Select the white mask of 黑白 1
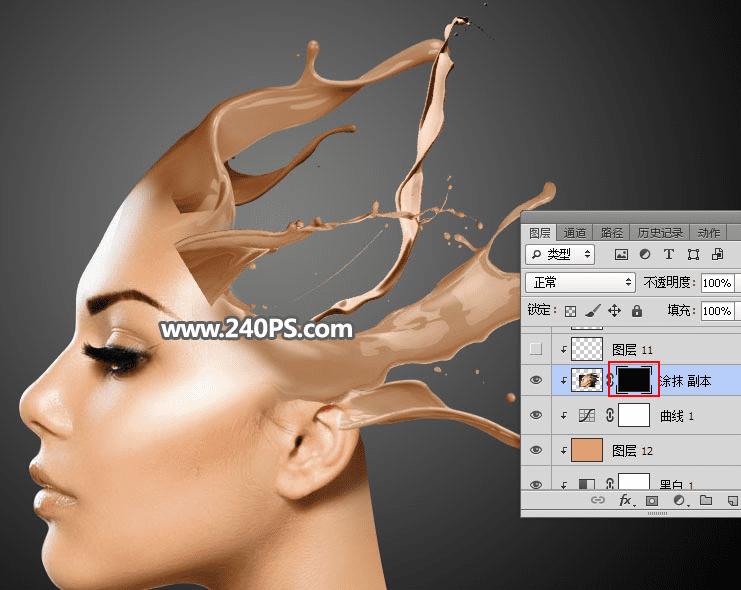This screenshot has height=590, width=741. (x=634, y=482)
